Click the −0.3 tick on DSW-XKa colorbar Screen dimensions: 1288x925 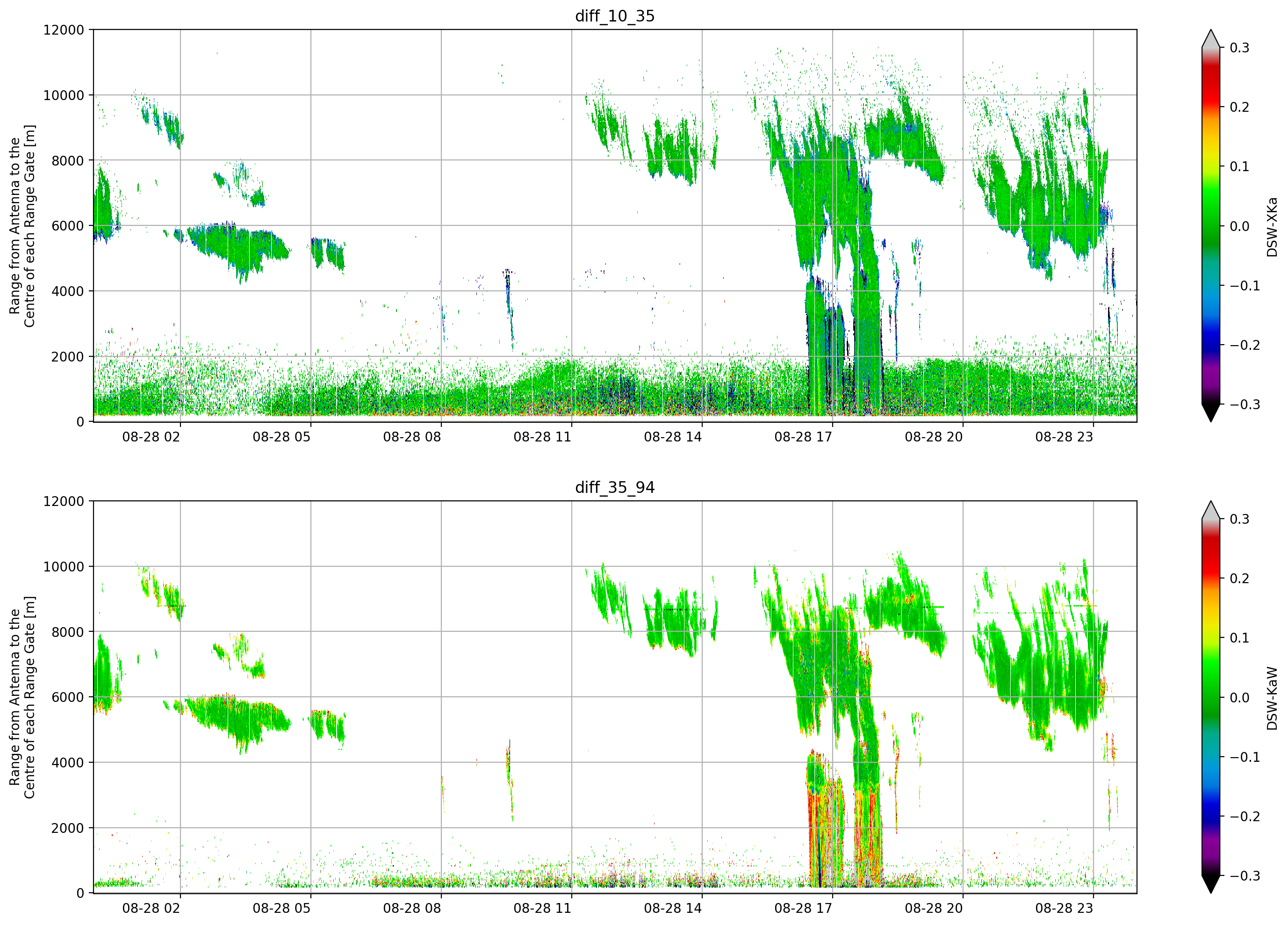click(x=1245, y=405)
